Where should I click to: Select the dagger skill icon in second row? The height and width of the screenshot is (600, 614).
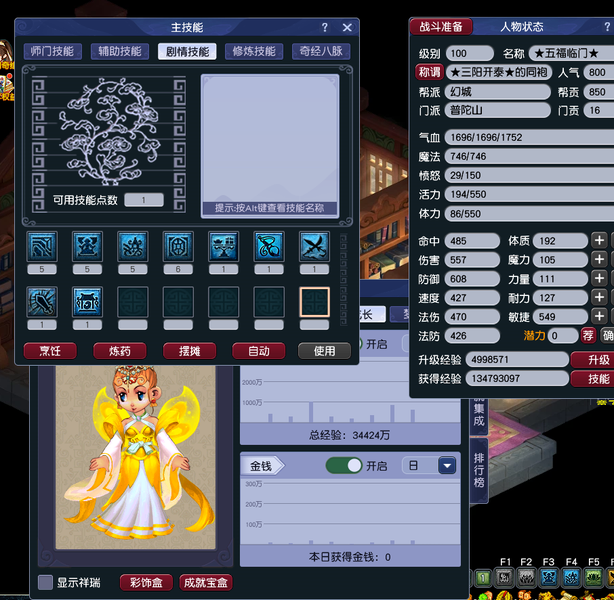click(x=42, y=302)
